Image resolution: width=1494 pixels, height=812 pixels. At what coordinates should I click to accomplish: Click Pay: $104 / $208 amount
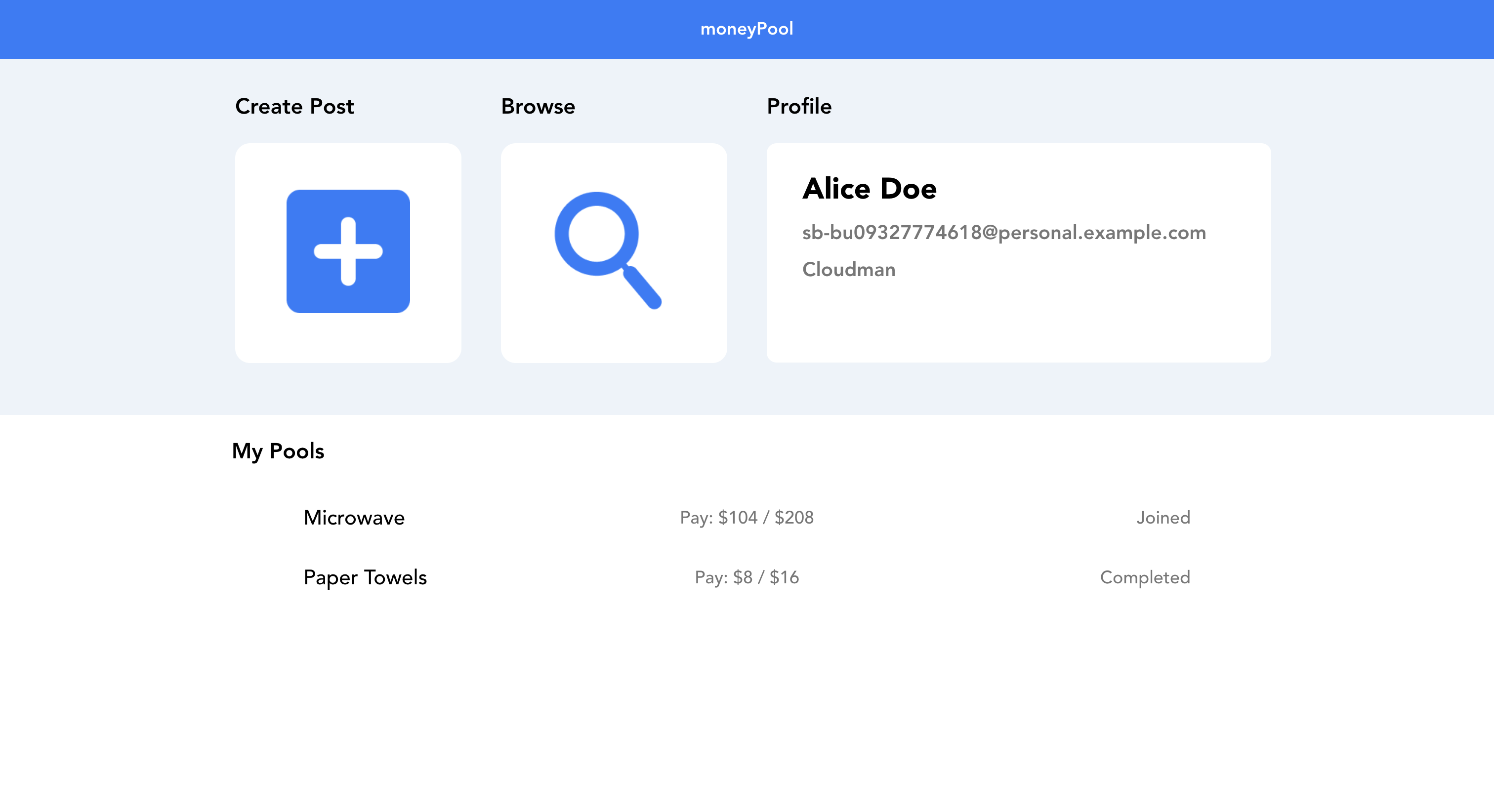tap(747, 517)
